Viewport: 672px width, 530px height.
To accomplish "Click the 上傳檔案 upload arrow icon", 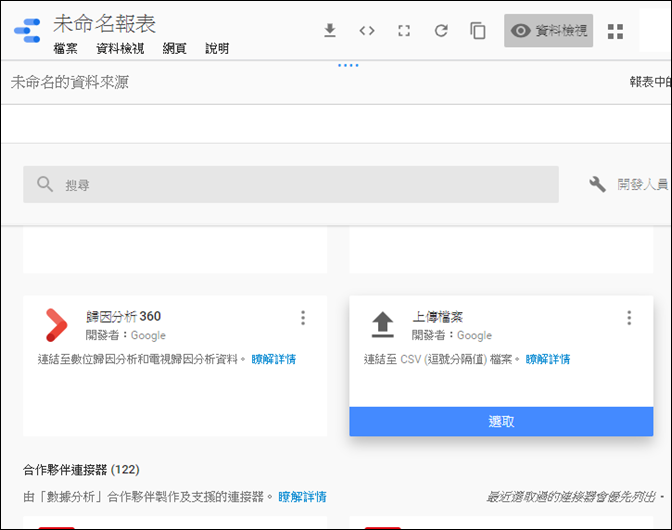I will point(382,324).
